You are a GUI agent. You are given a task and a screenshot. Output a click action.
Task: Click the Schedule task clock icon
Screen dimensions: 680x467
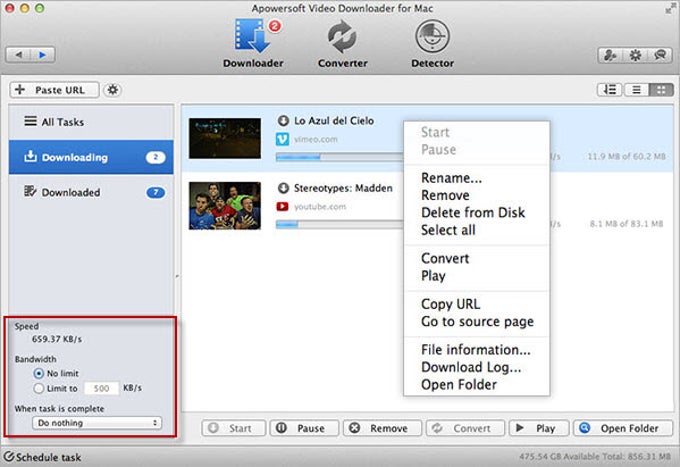(x=9, y=457)
